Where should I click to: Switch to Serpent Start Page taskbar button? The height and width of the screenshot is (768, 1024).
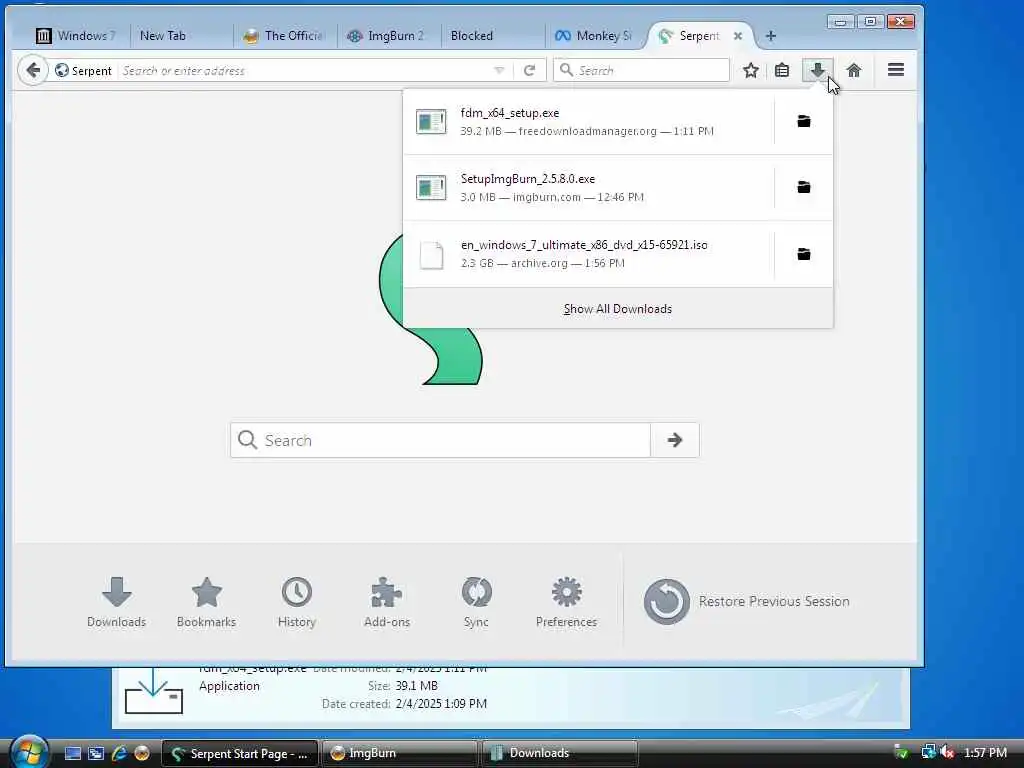point(240,753)
